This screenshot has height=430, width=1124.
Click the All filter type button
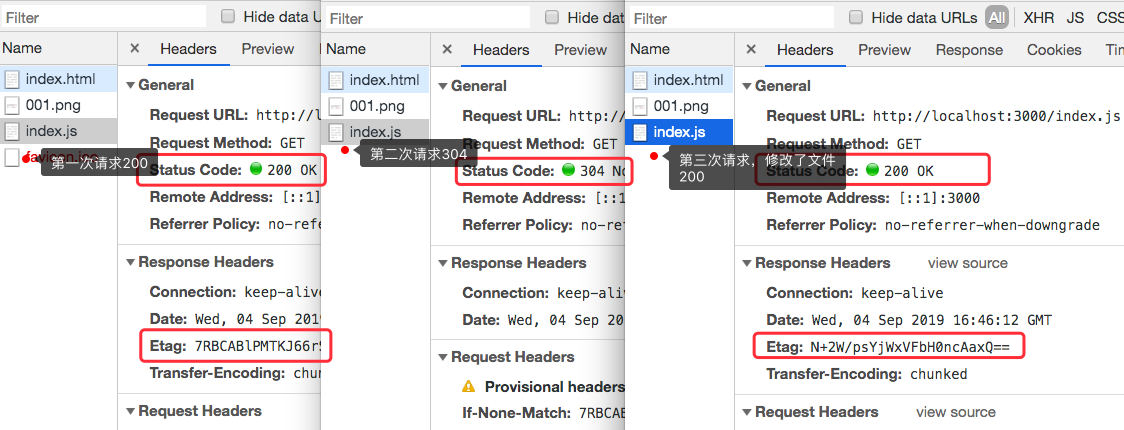point(996,17)
